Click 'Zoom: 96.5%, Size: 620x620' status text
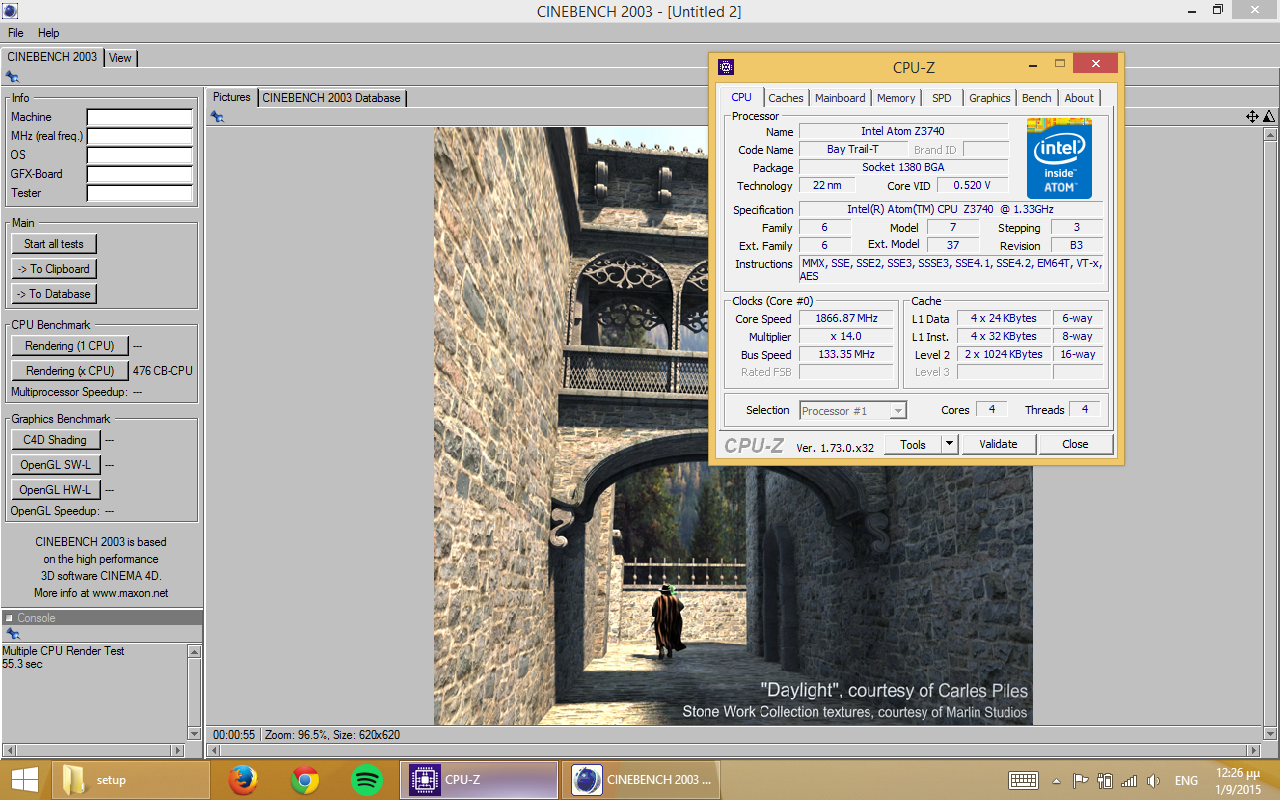1280x800 pixels. (x=332, y=735)
